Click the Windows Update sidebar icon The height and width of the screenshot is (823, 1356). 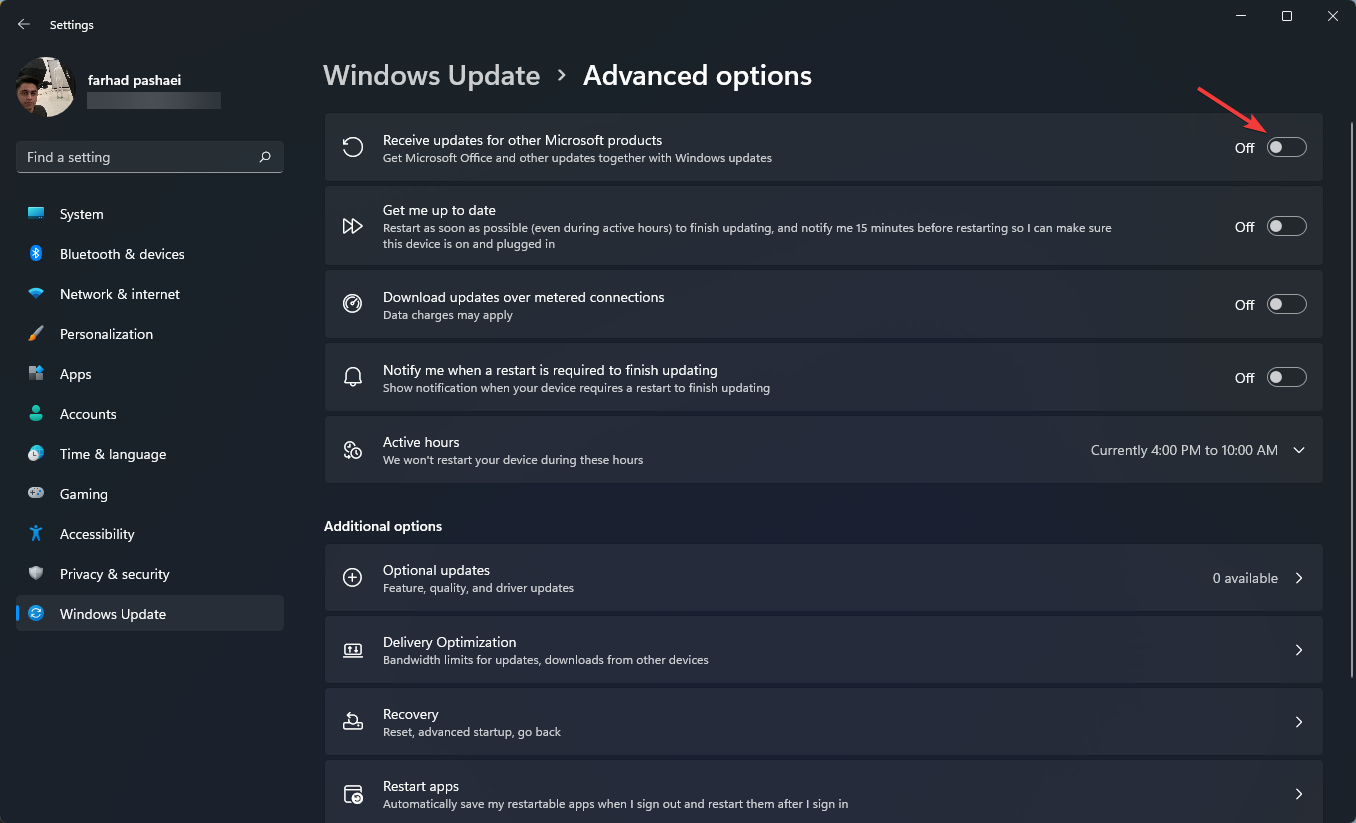coord(36,614)
